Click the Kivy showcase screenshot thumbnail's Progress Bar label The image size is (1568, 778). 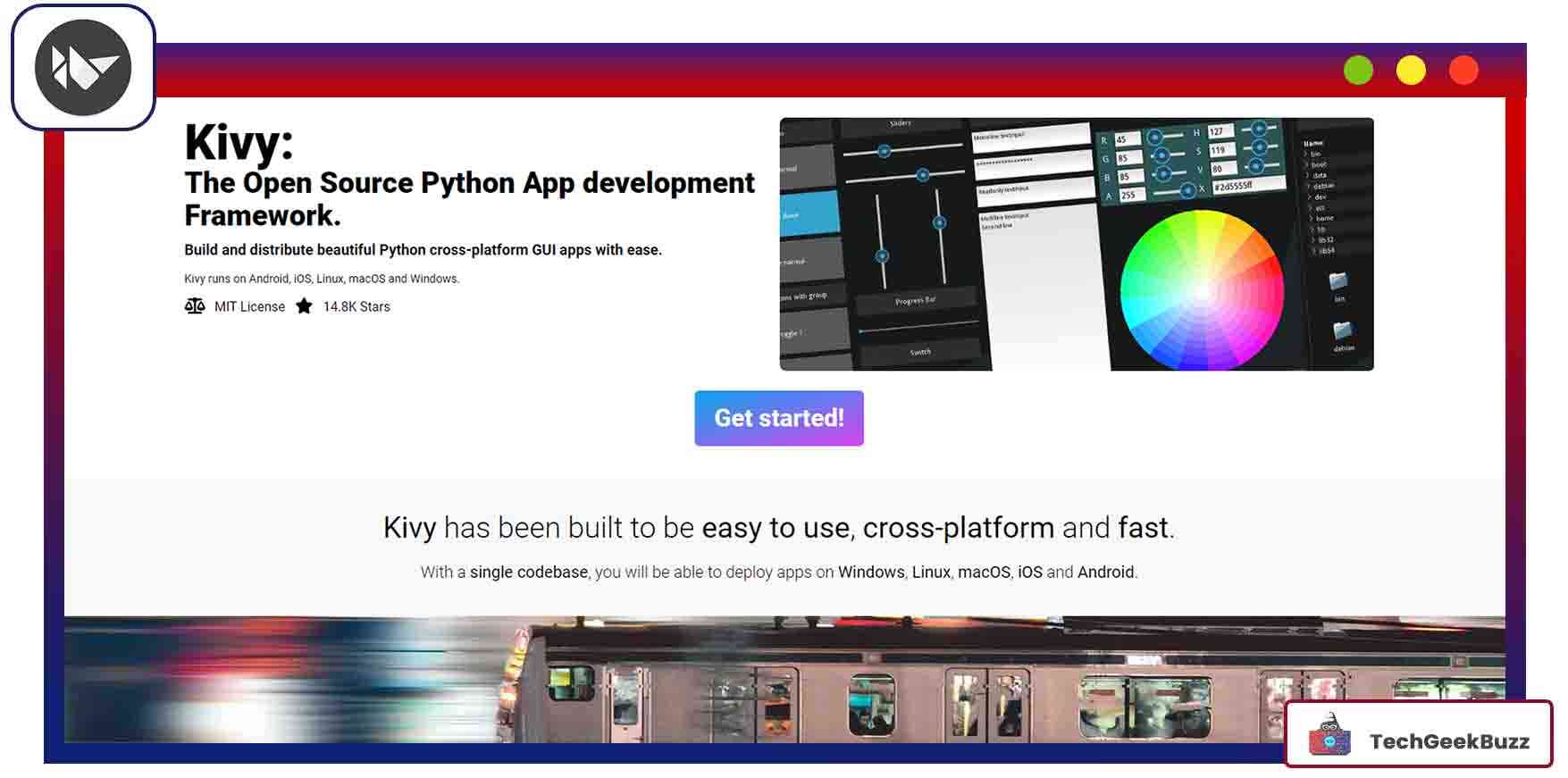(915, 301)
